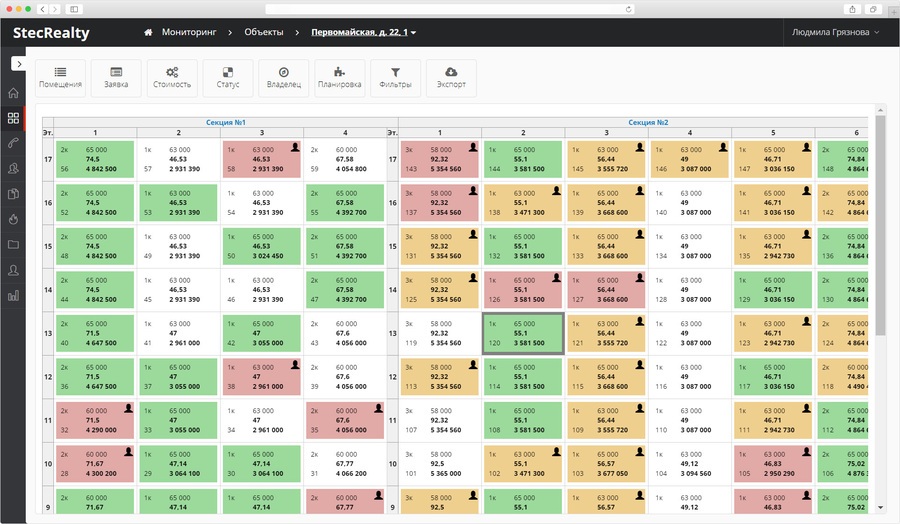Click the StecRealty logo

(51, 33)
